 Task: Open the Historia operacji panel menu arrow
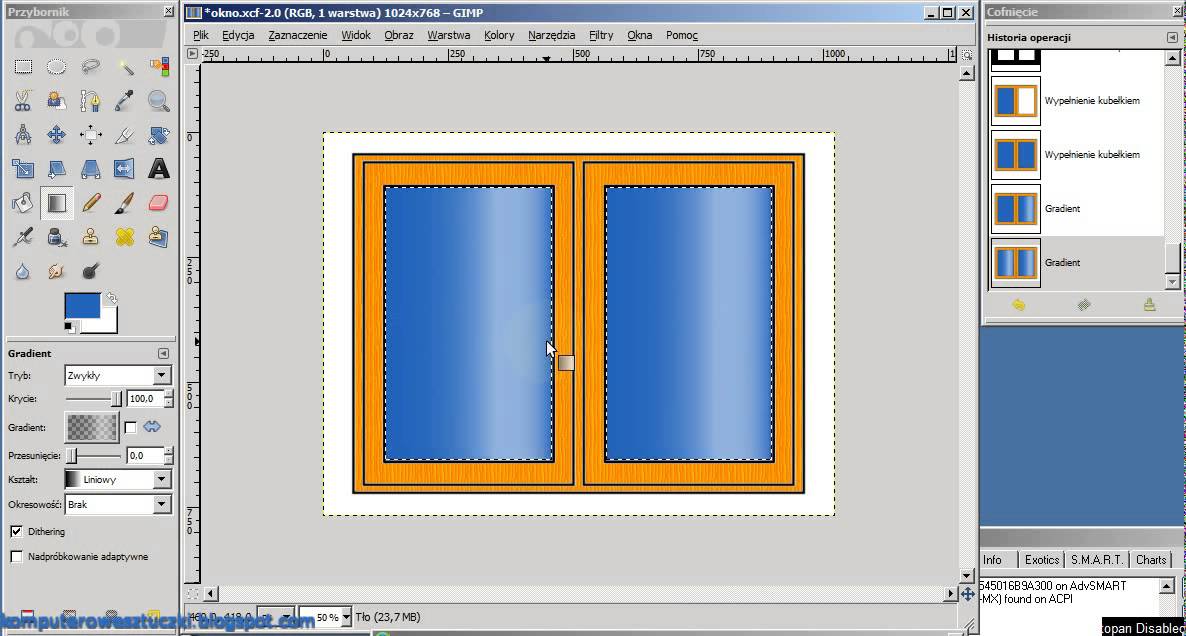(1172, 37)
